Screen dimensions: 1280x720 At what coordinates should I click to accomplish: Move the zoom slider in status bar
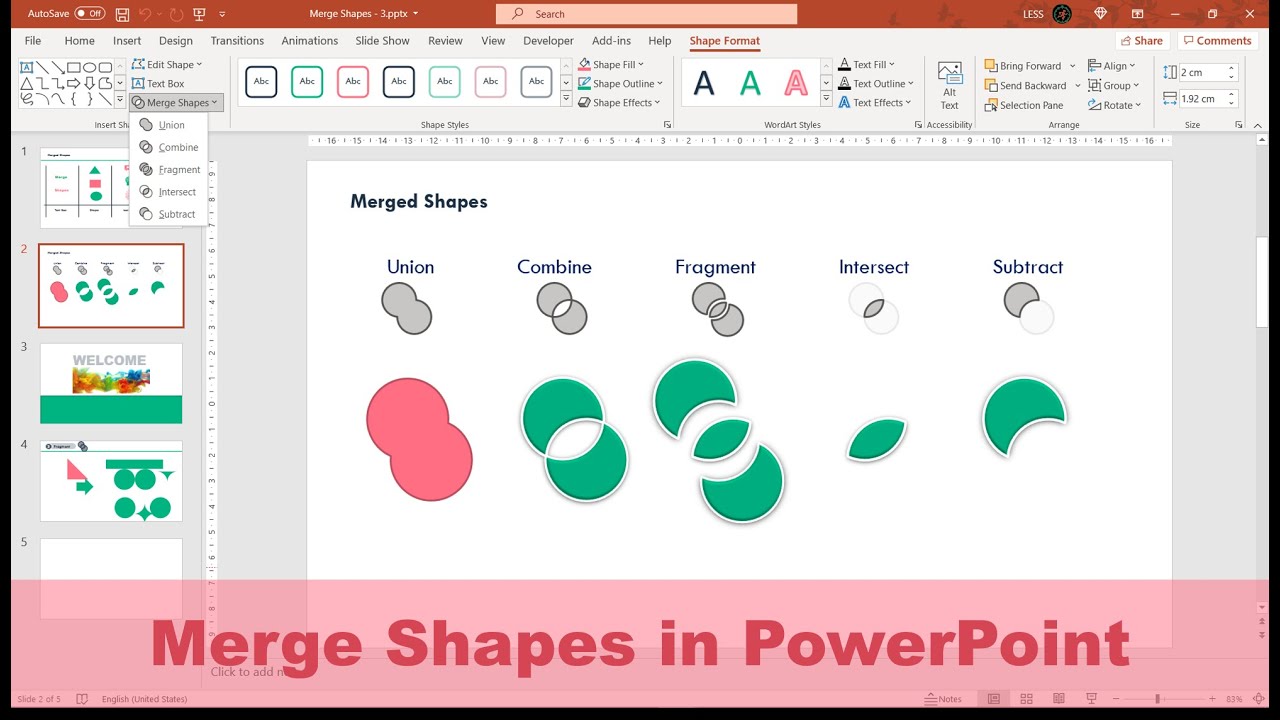[x=1157, y=699]
